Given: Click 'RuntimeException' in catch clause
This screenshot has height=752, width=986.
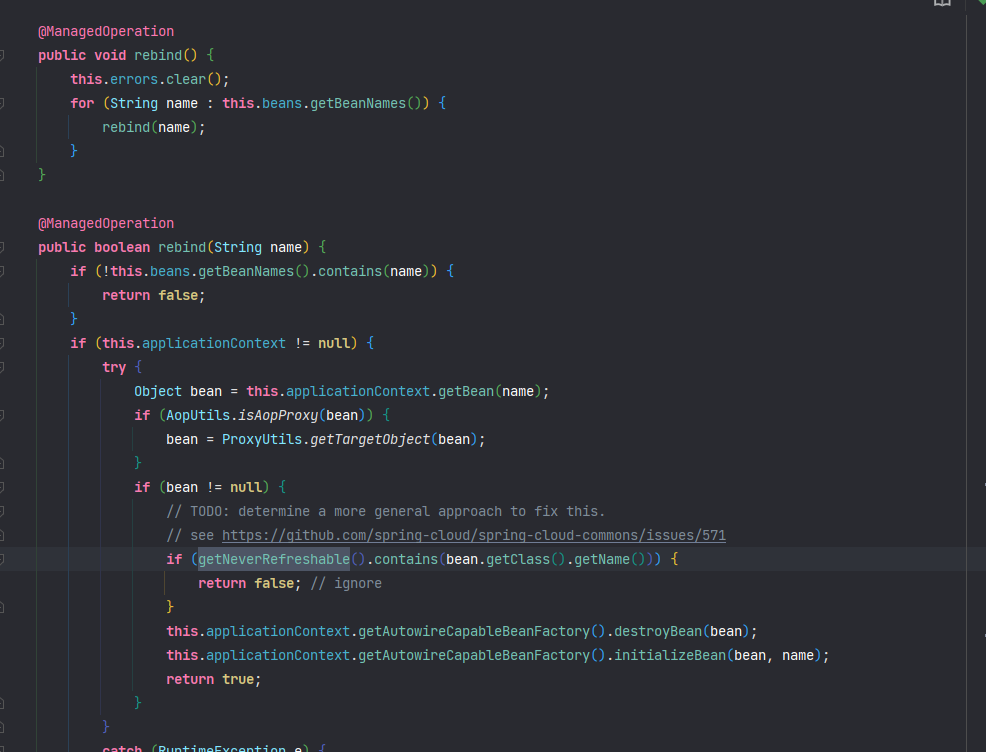Looking at the screenshot, I should click(222, 748).
